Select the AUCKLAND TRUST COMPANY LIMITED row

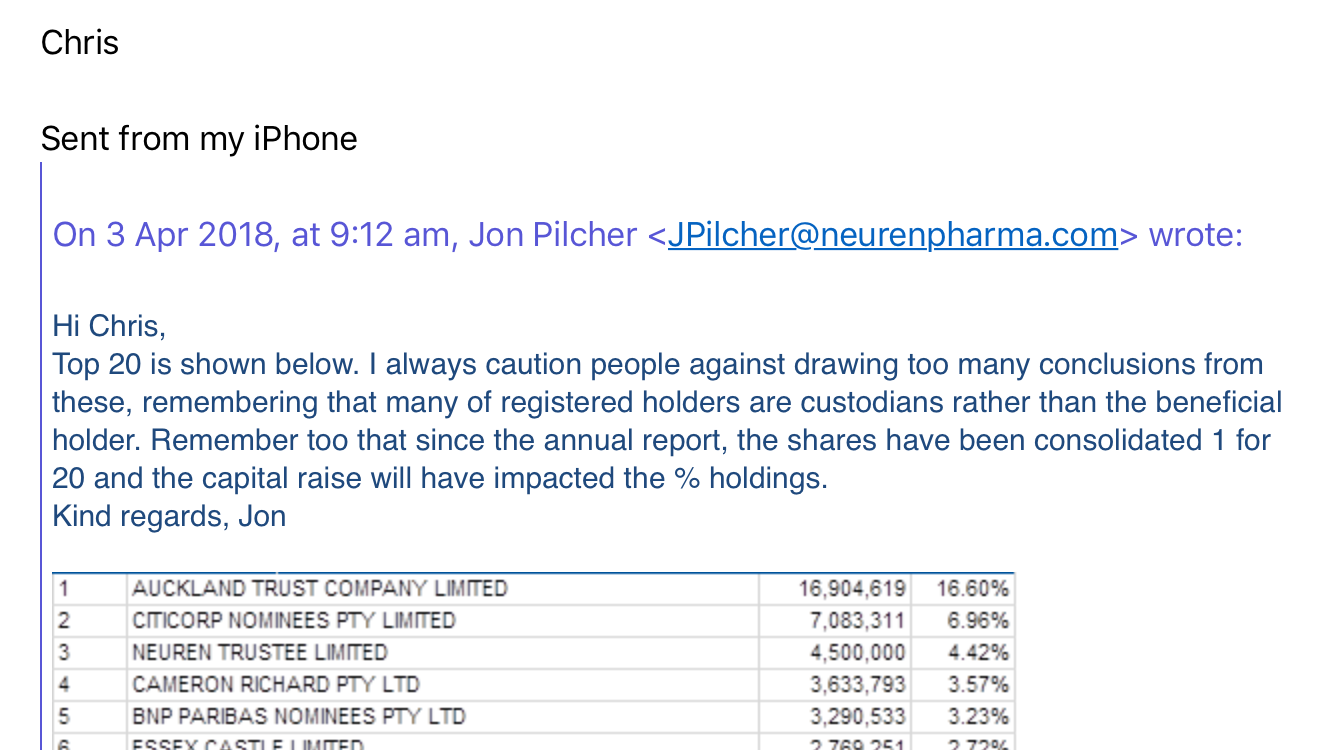533,588
